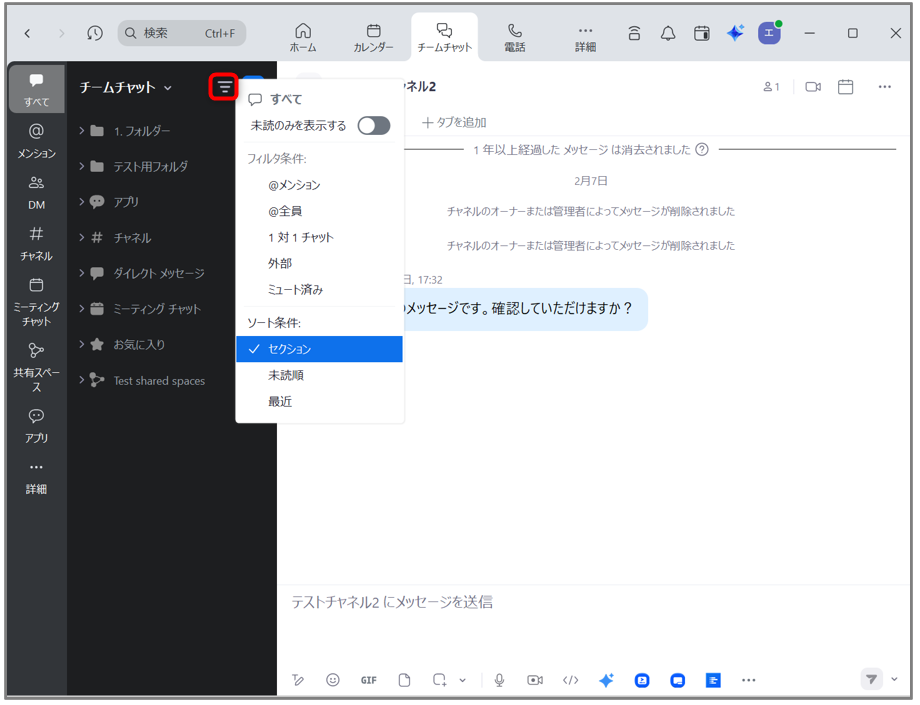The image size is (920, 705).
Task: Click the screenshot capture icon
Action: 439,680
